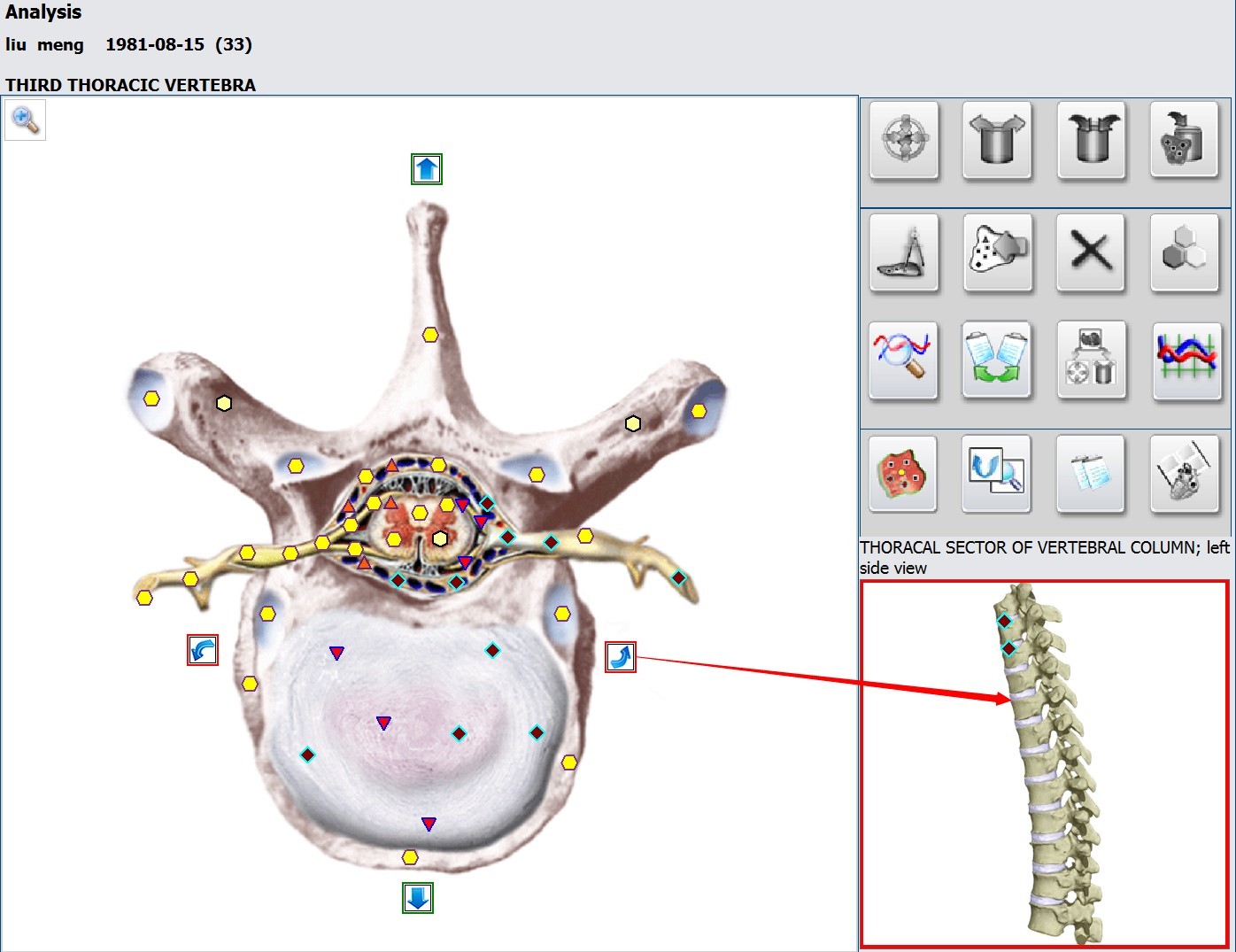Image resolution: width=1236 pixels, height=952 pixels.
Task: Click the filmstrip with heart icon
Action: [x=1184, y=473]
